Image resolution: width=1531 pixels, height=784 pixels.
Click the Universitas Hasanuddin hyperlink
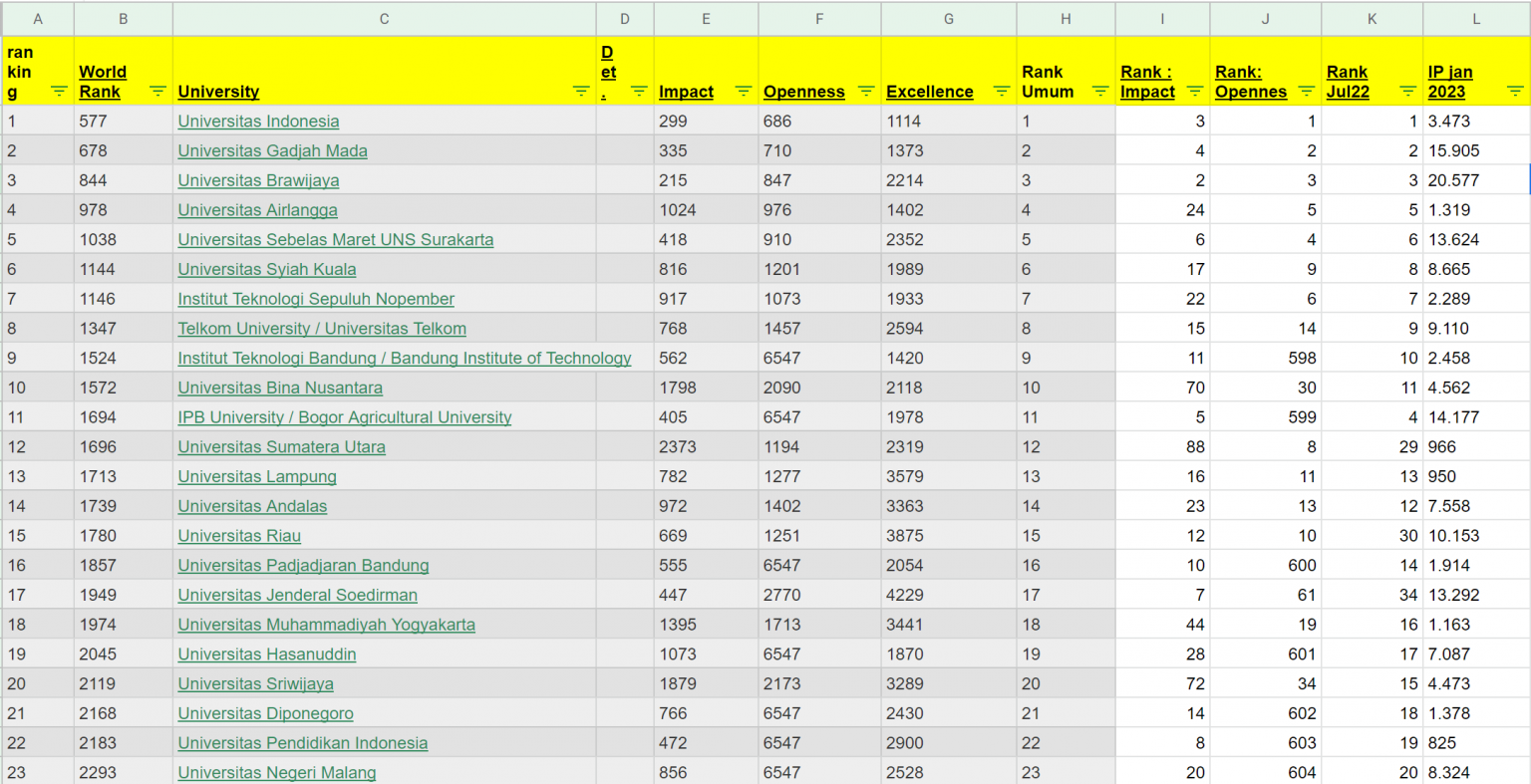[266, 654]
